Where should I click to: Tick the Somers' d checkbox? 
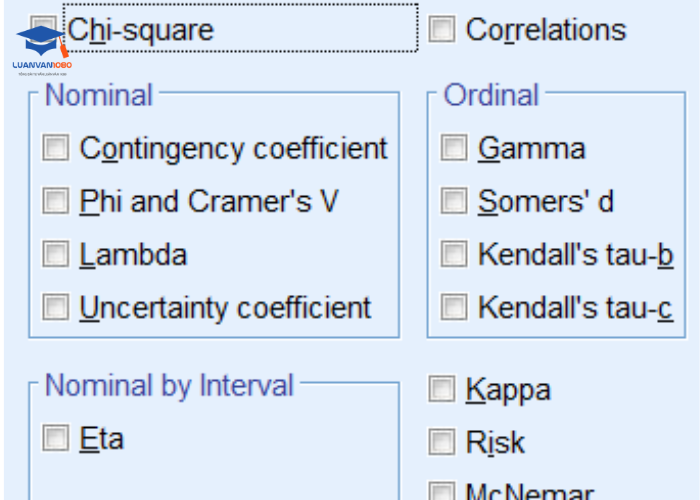click(455, 201)
